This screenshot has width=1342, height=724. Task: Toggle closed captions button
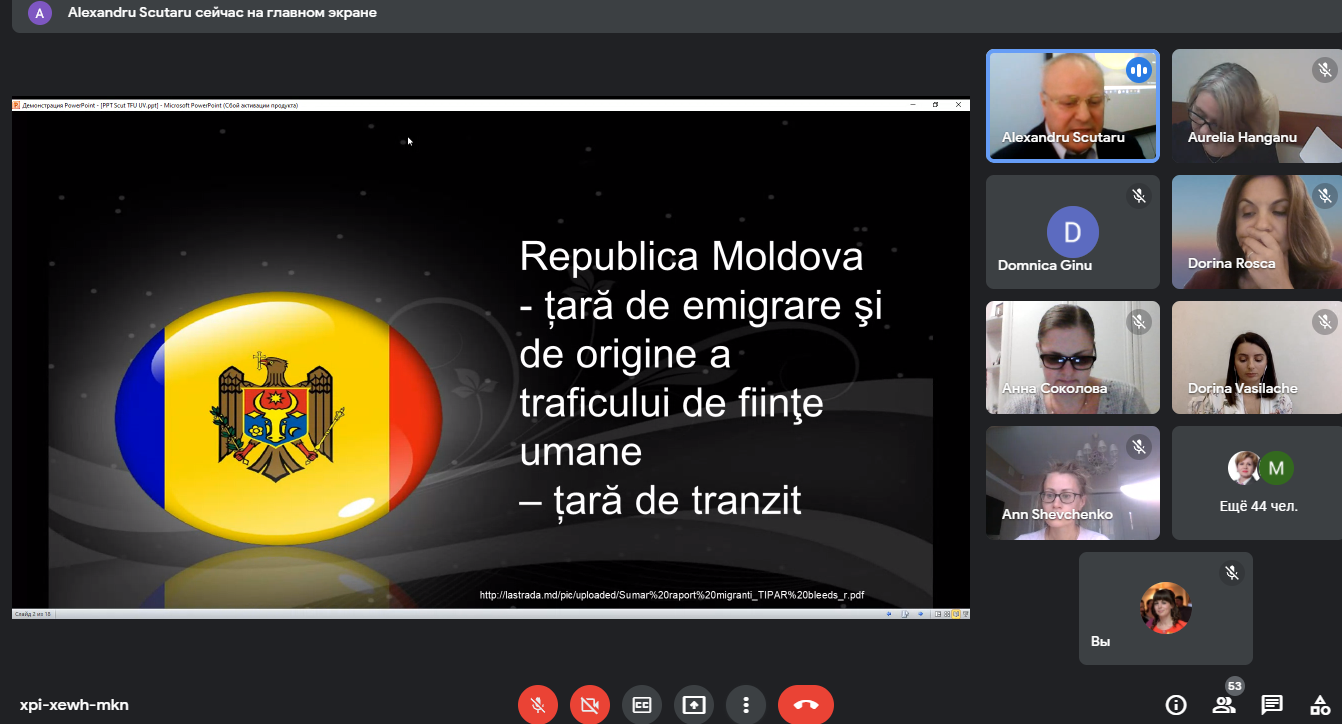pyautogui.click(x=641, y=705)
